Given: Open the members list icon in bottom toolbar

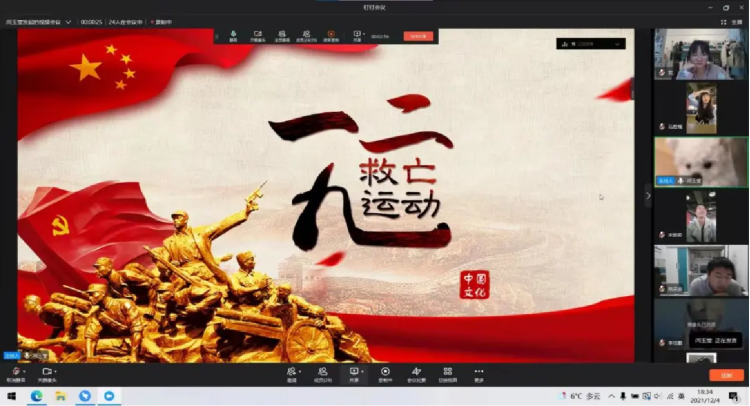Looking at the screenshot, I should (323, 371).
